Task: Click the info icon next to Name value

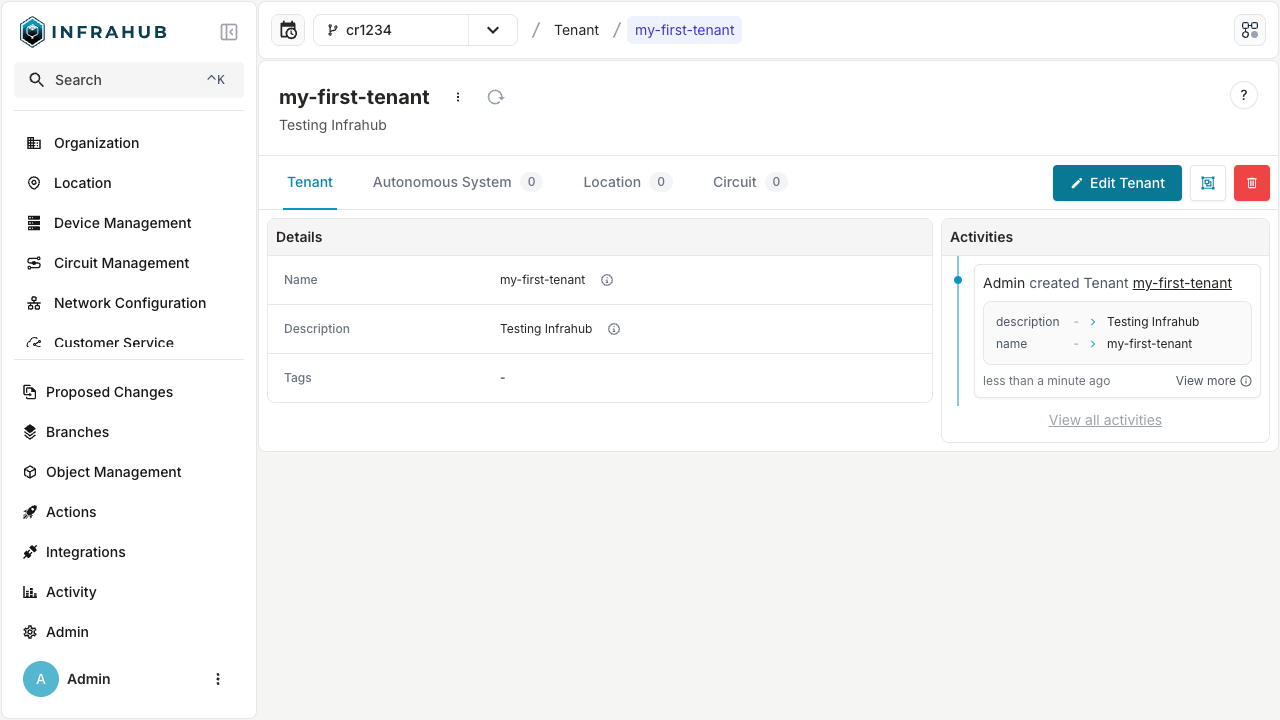Action: point(607,280)
